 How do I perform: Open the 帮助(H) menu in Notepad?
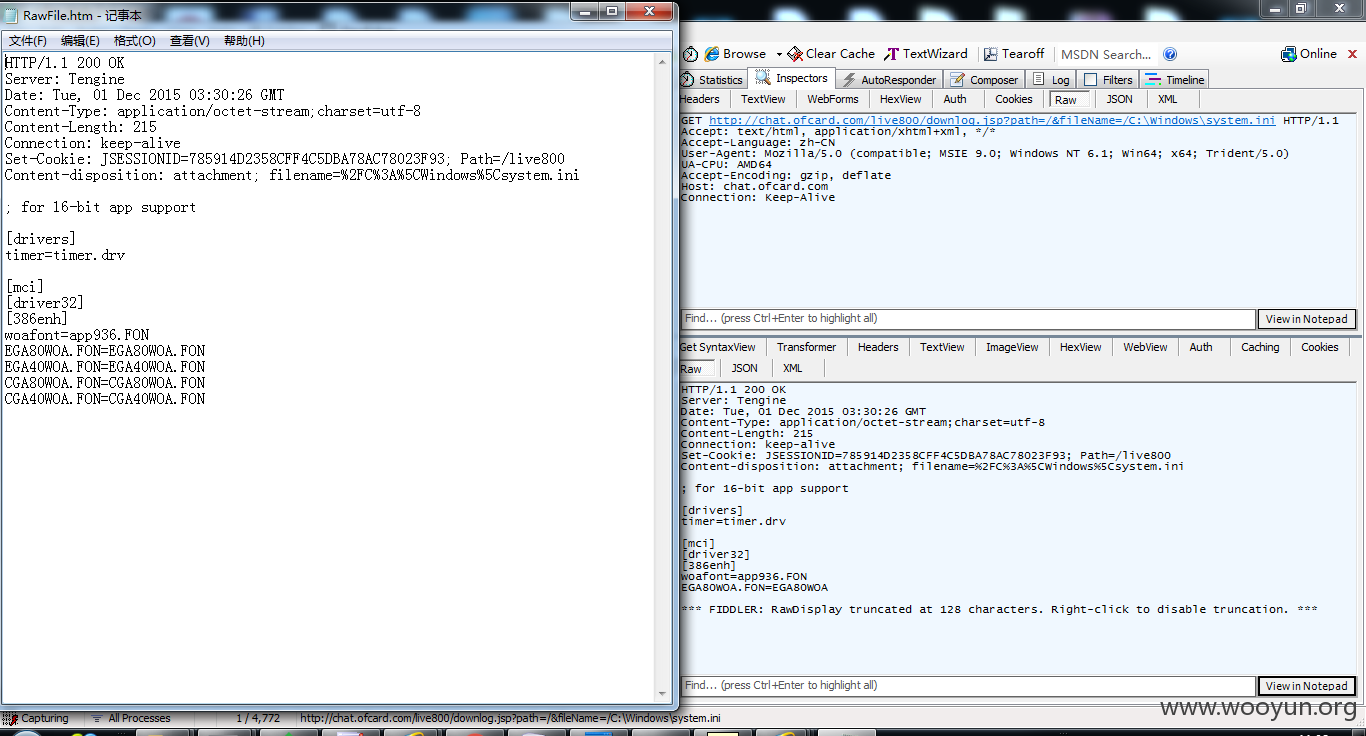244,41
